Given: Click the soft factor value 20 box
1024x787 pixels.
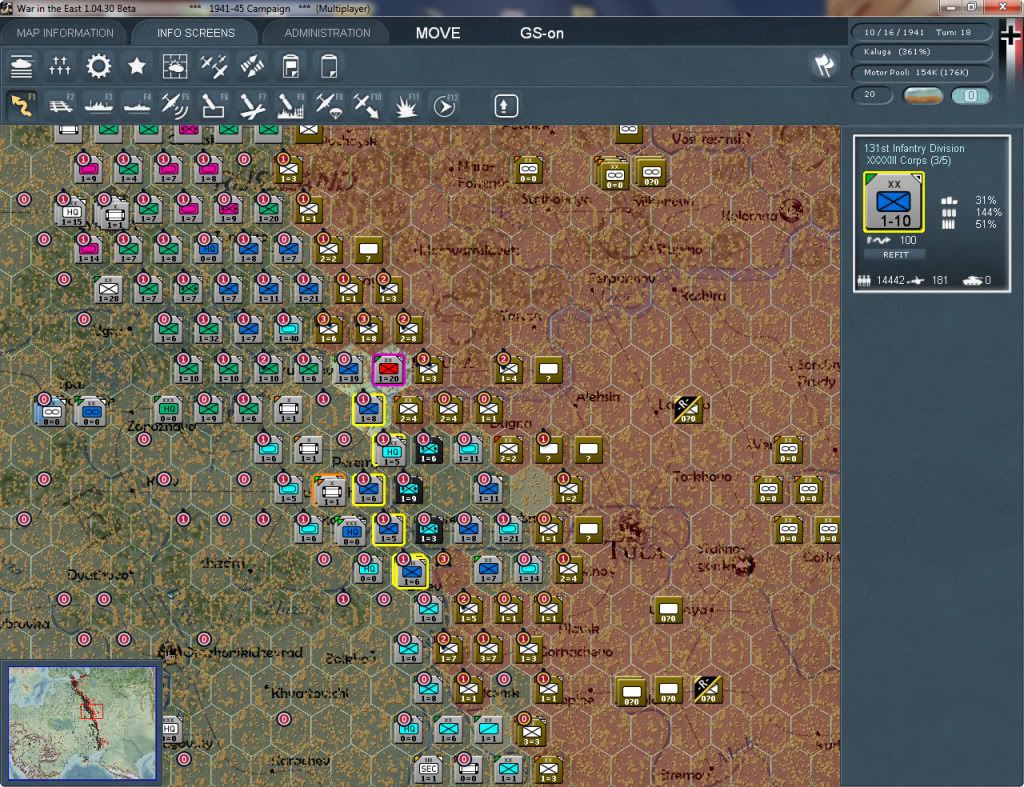Looking at the screenshot, I should tap(872, 95).
